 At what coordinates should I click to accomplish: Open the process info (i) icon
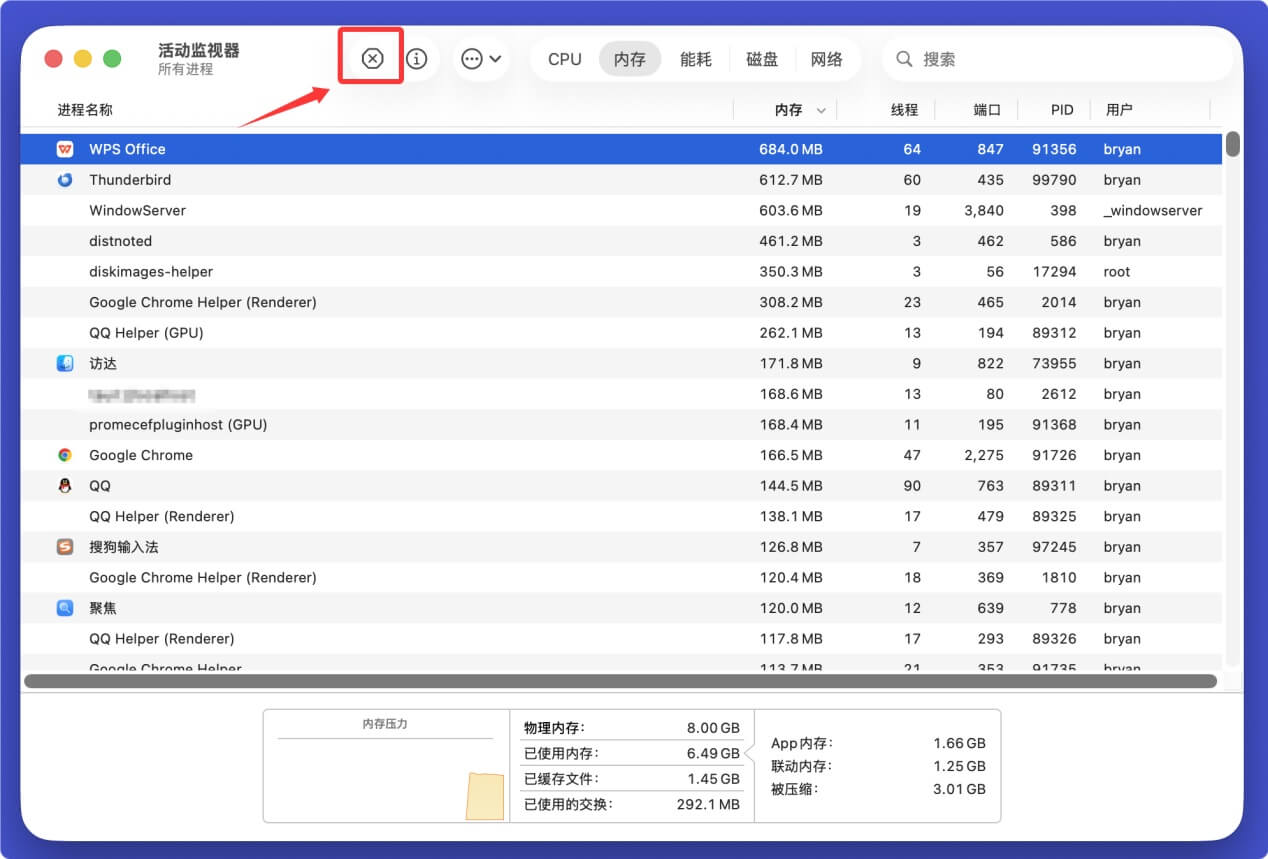point(417,59)
